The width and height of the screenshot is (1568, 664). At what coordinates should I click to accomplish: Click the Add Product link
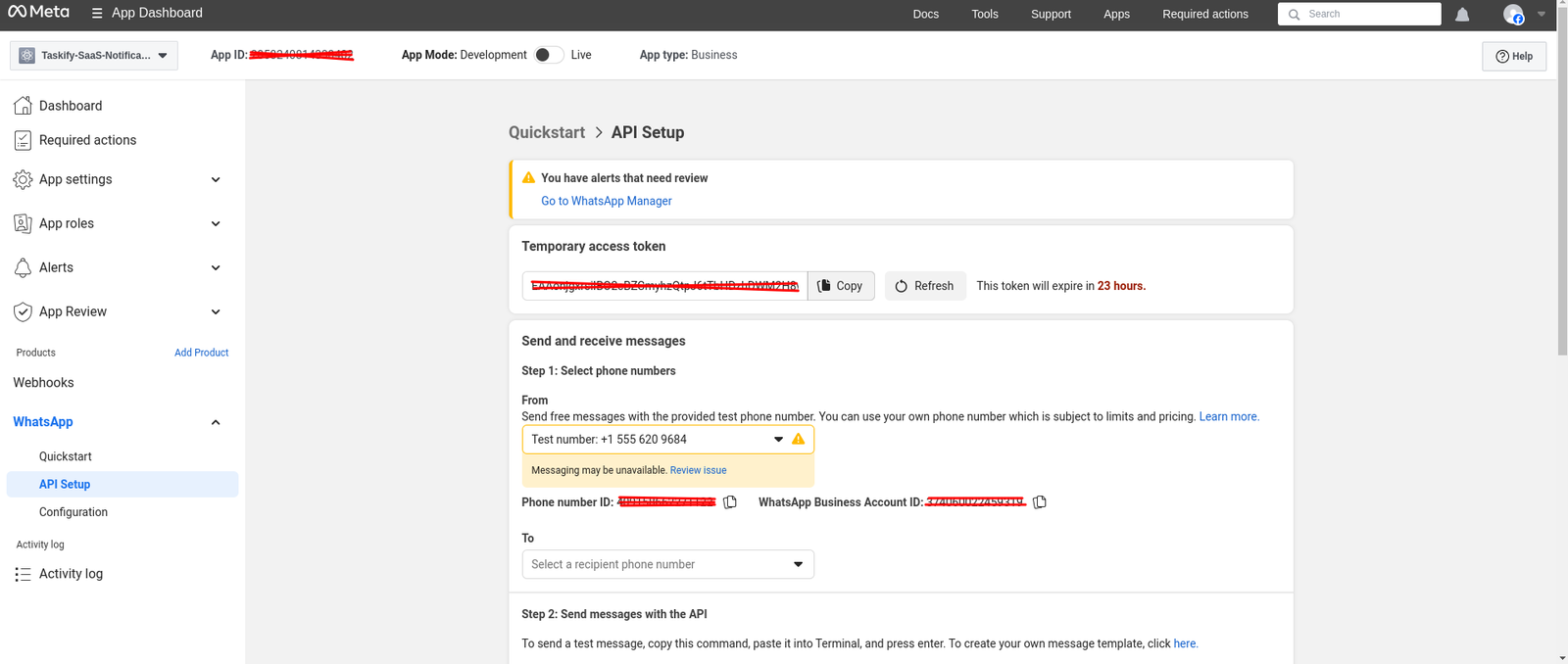coord(201,353)
